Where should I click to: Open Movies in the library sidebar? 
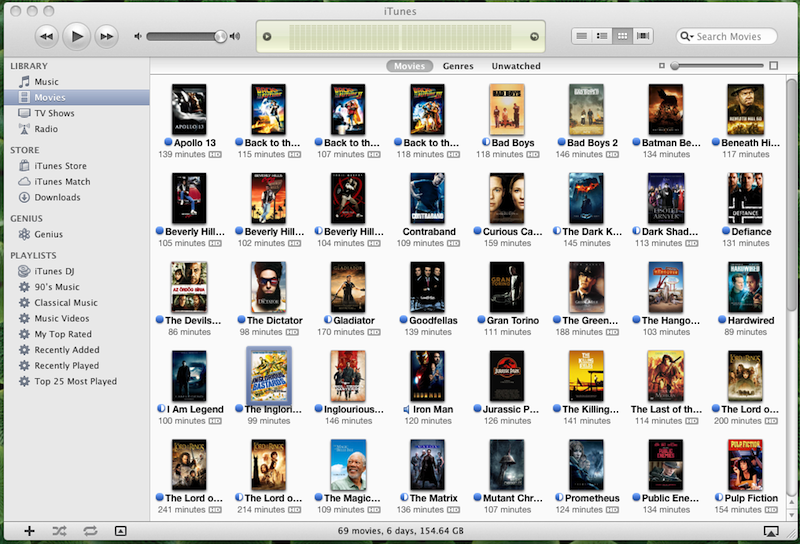pos(77,97)
